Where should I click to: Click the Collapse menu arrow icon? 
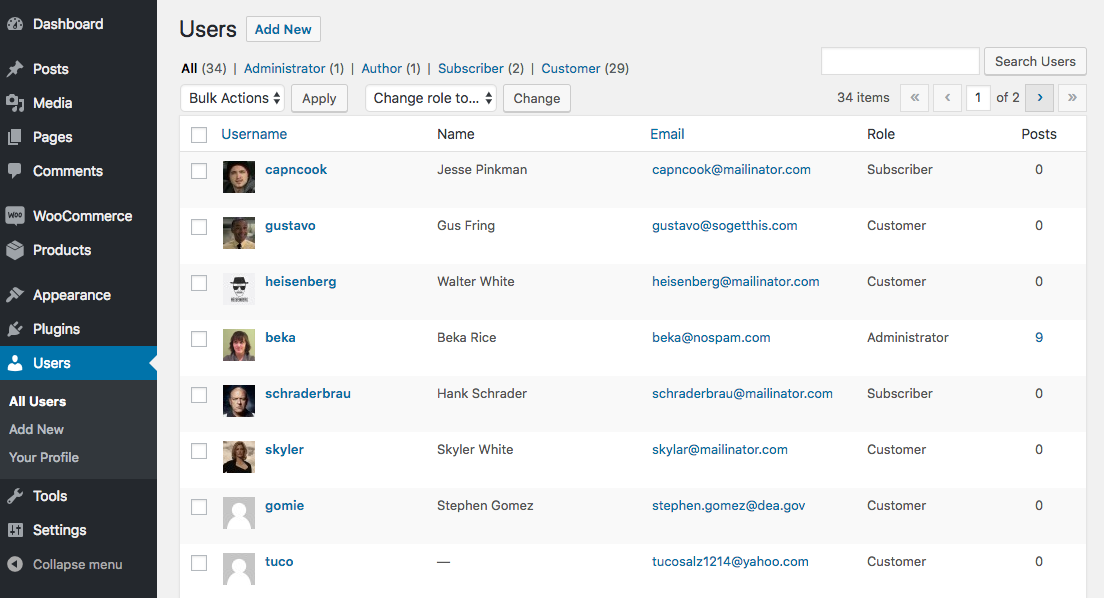pos(15,564)
